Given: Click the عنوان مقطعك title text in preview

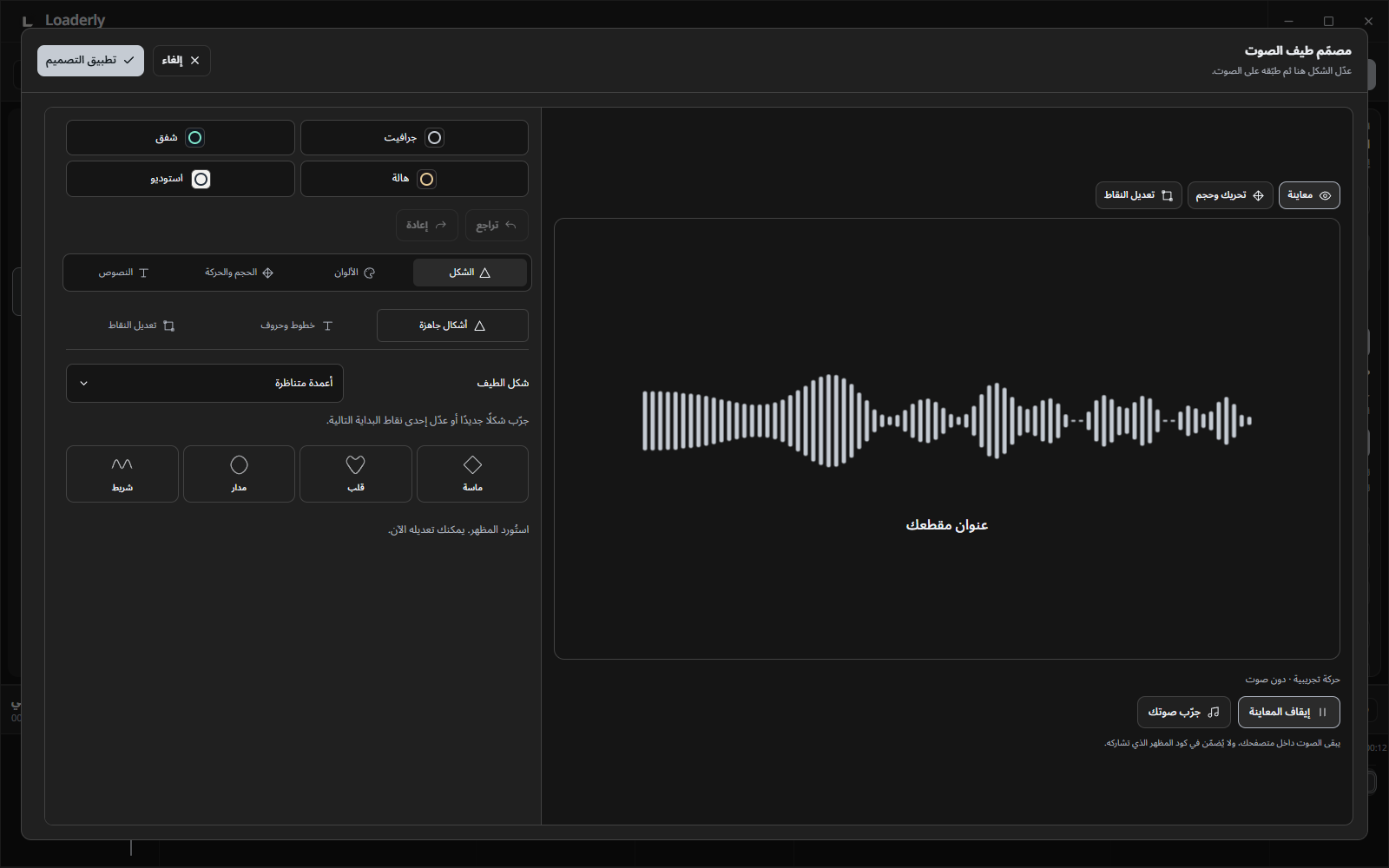Looking at the screenshot, I should (947, 525).
